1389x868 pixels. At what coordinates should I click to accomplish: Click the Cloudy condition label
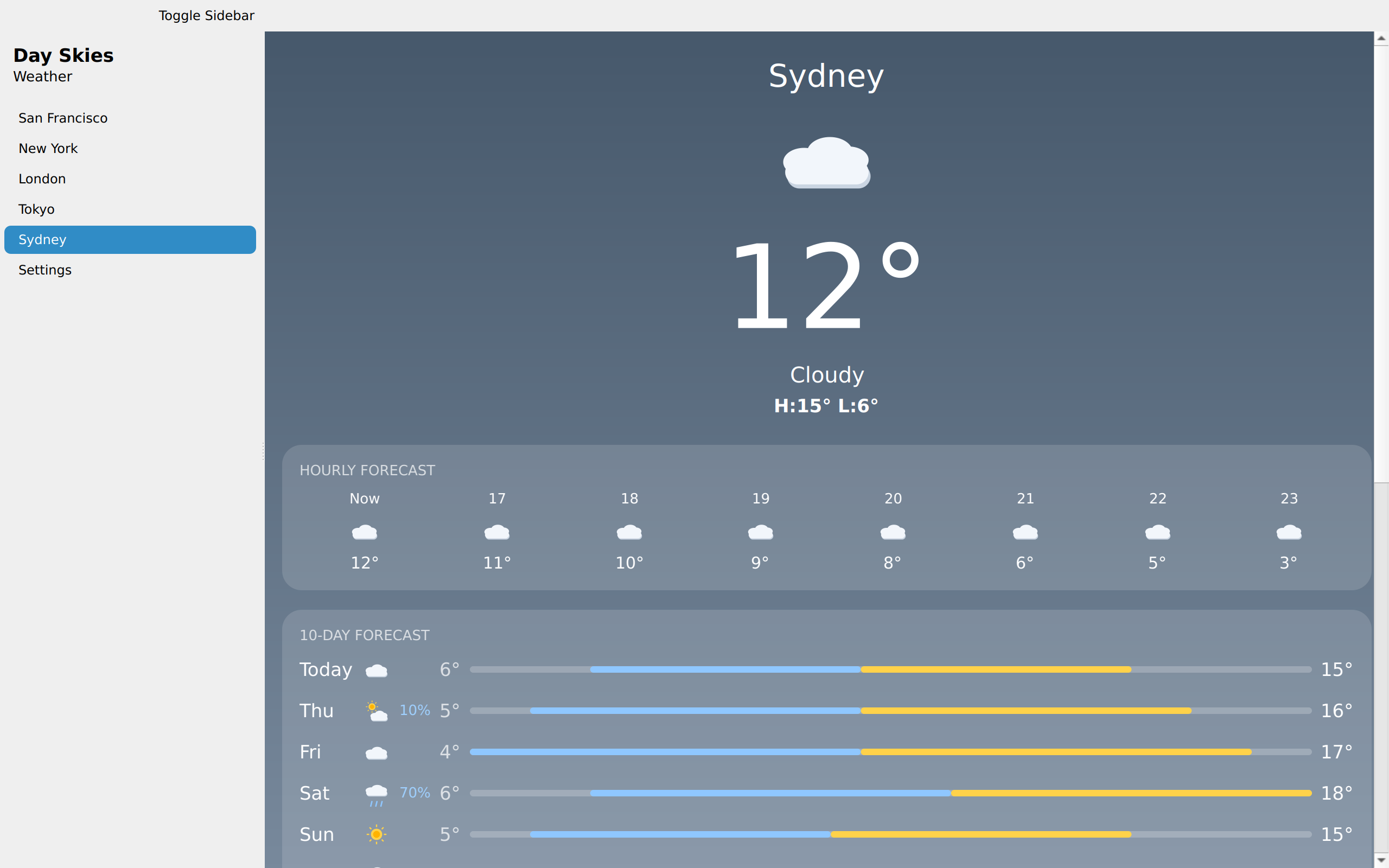point(826,375)
